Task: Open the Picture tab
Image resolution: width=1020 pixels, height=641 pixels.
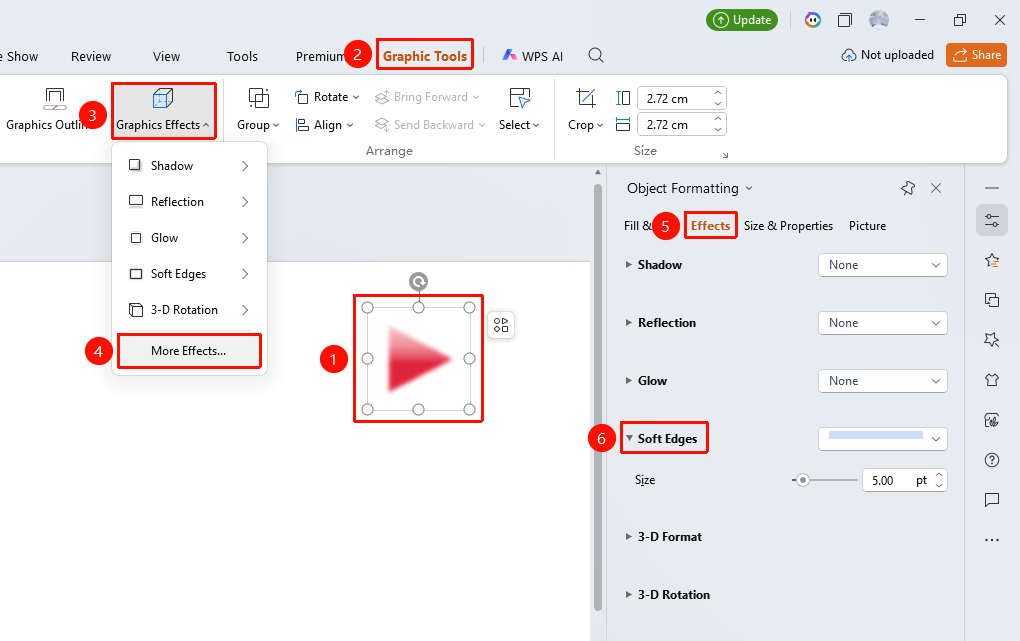Action: [867, 226]
